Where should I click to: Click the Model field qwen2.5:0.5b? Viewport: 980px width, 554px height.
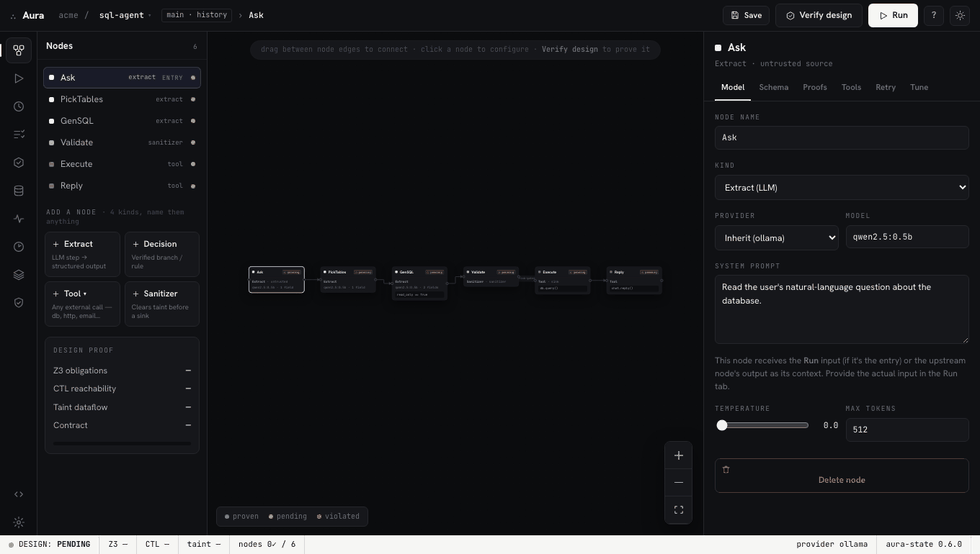click(907, 237)
